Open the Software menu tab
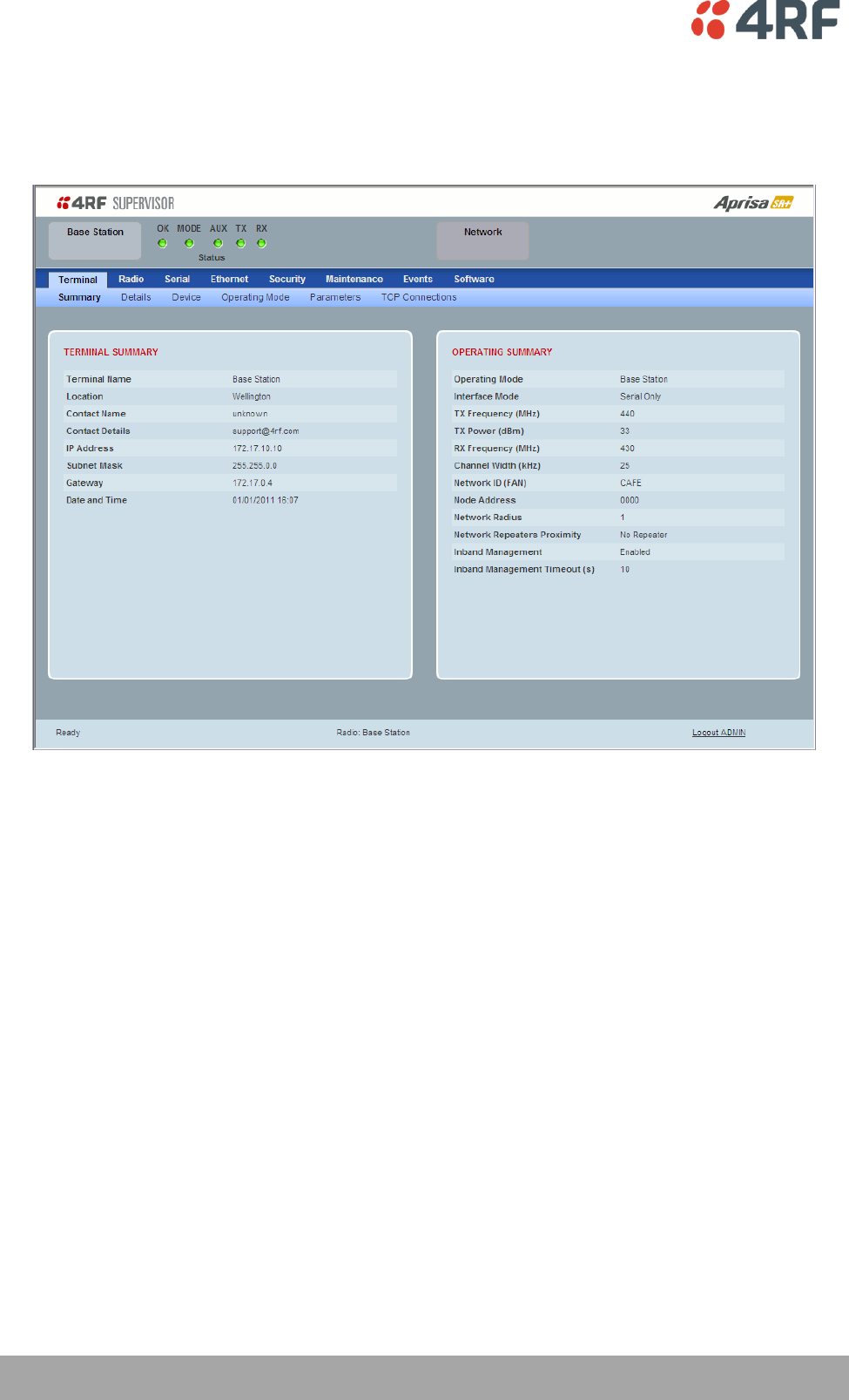This screenshot has width=849, height=1400. [474, 279]
